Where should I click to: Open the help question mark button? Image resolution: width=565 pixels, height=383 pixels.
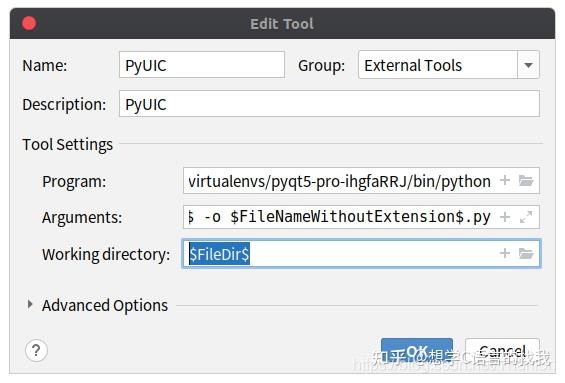[36, 350]
